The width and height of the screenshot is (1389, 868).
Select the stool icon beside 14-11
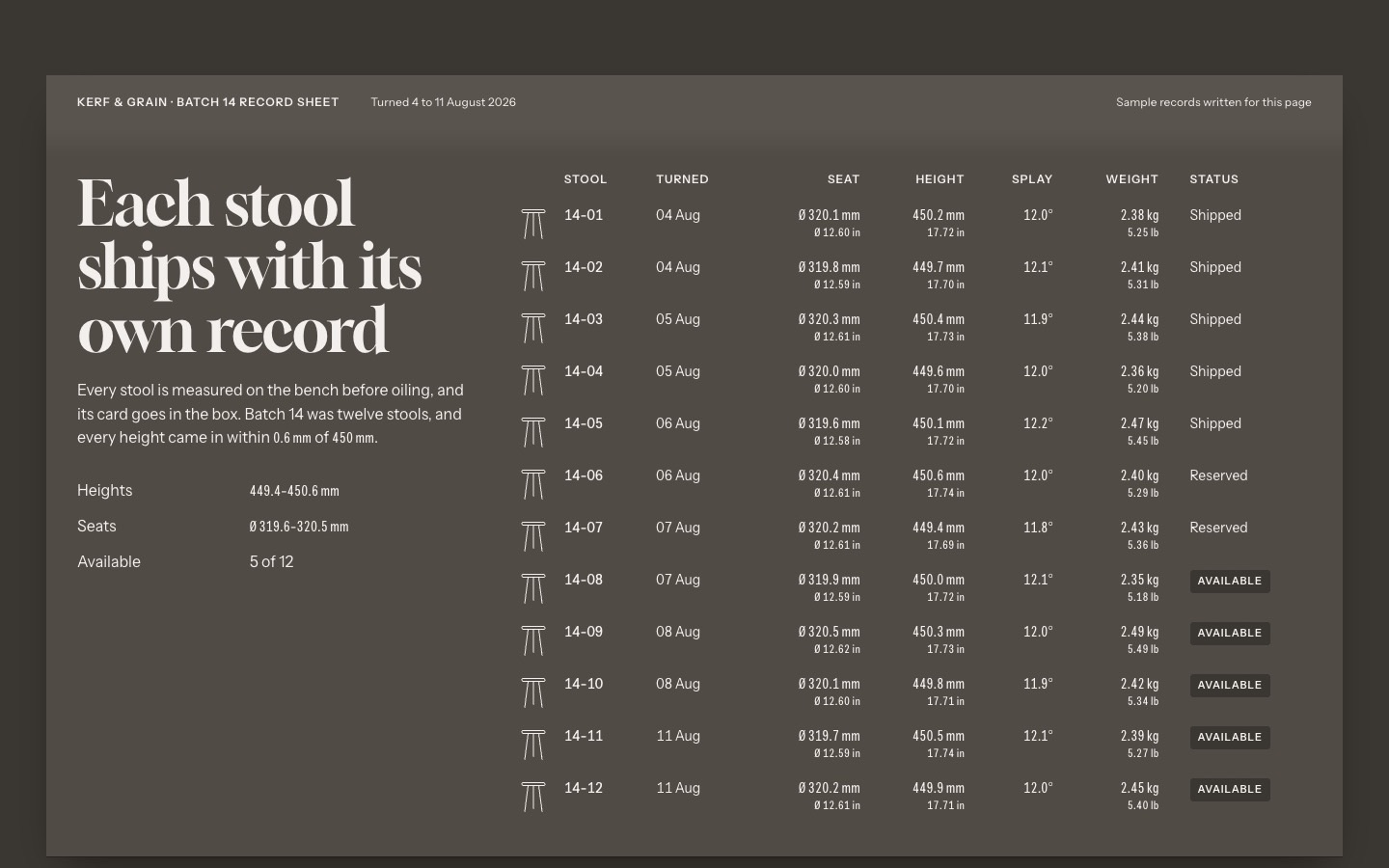[533, 745]
